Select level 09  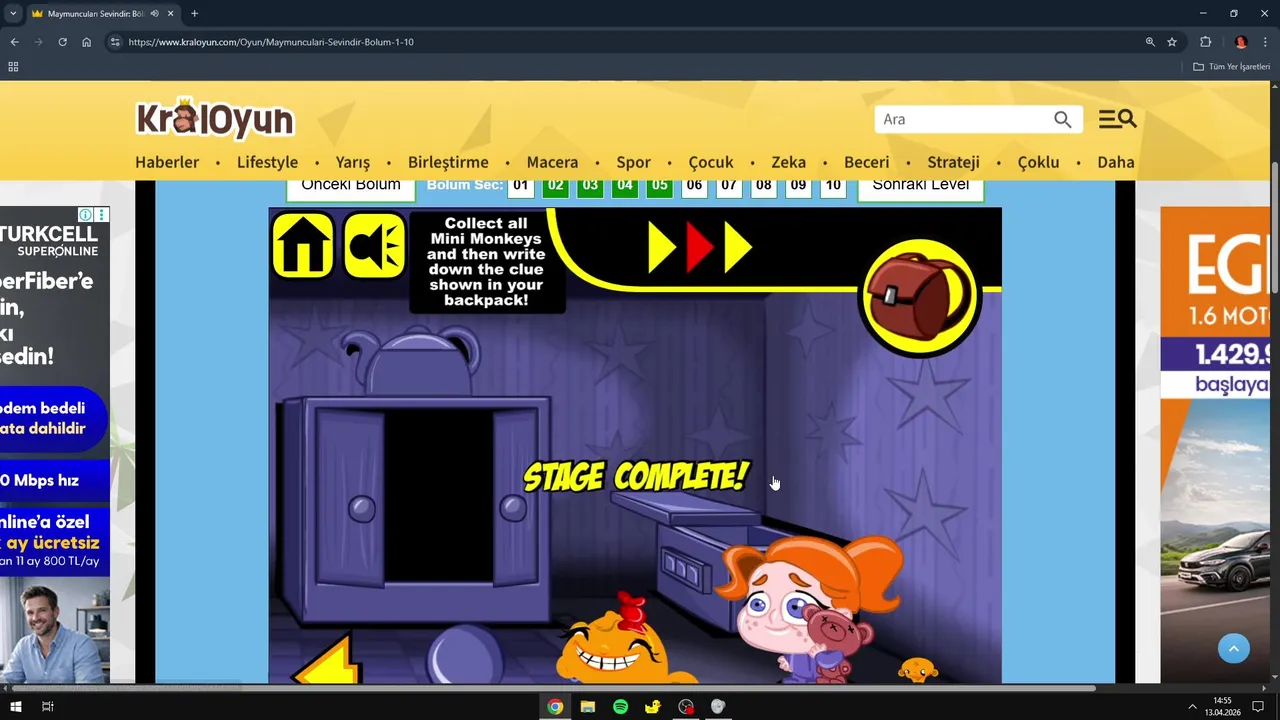798,187
